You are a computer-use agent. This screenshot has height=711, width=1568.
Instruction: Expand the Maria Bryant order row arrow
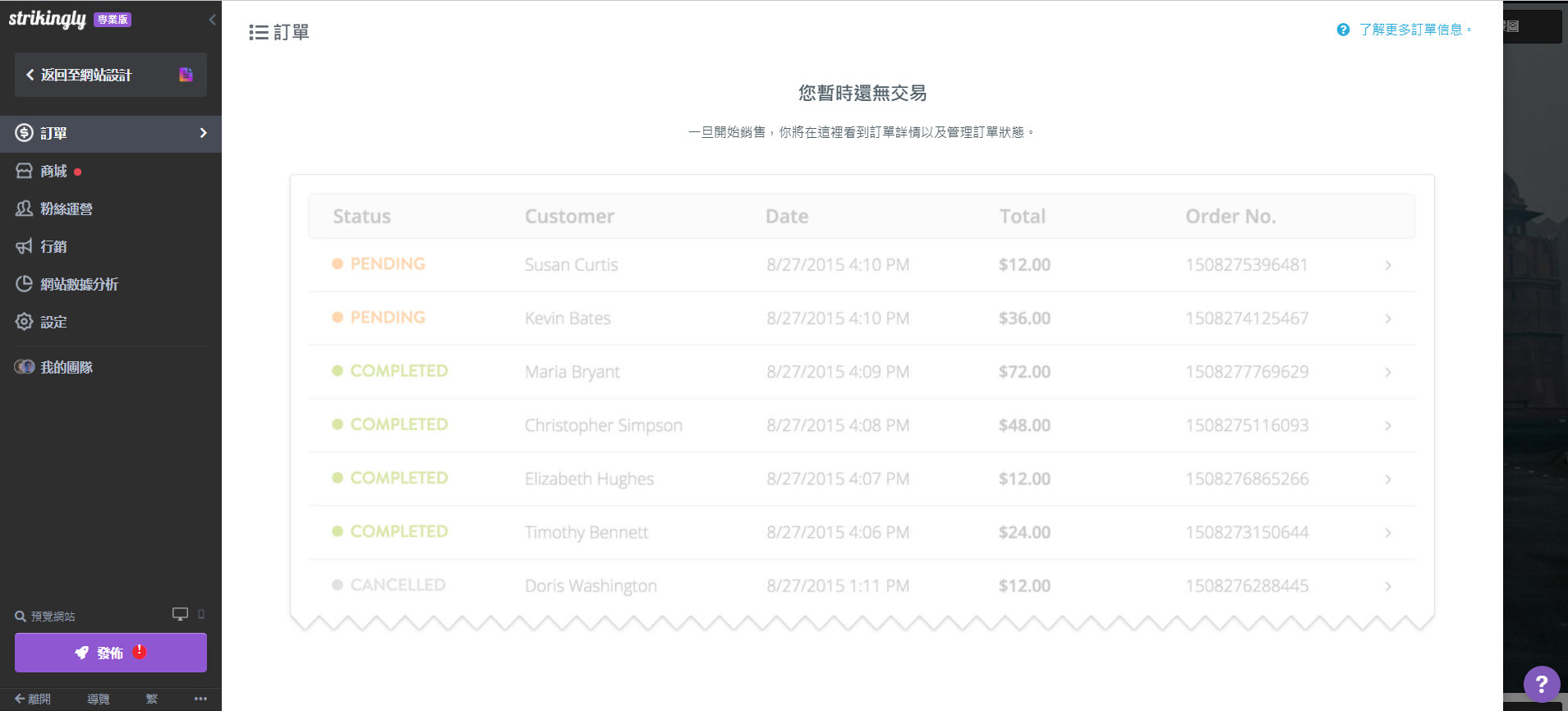[x=1388, y=372]
